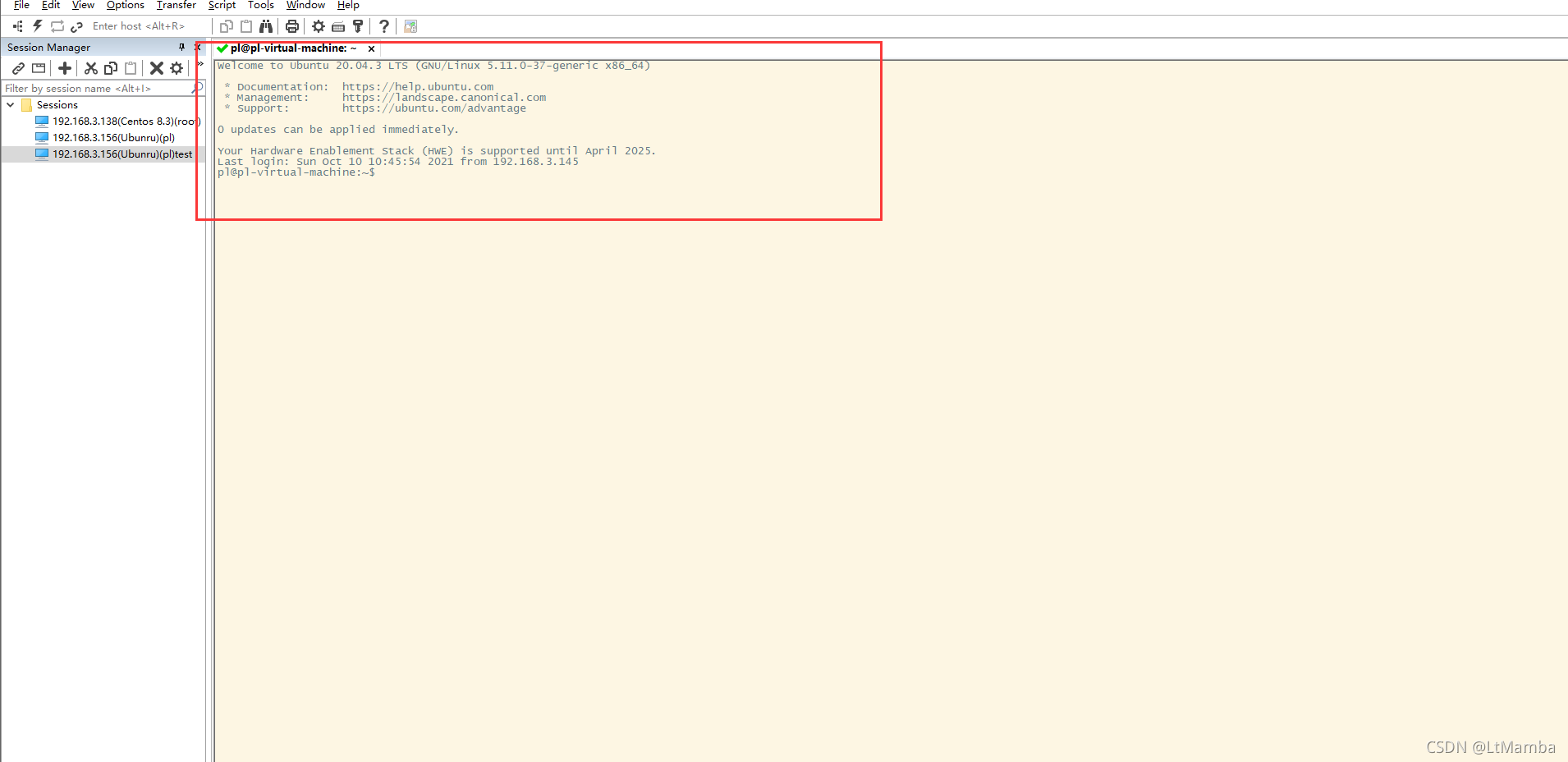Click the keymap editor keyboard icon
This screenshot has width=1568, height=762.
tap(338, 26)
